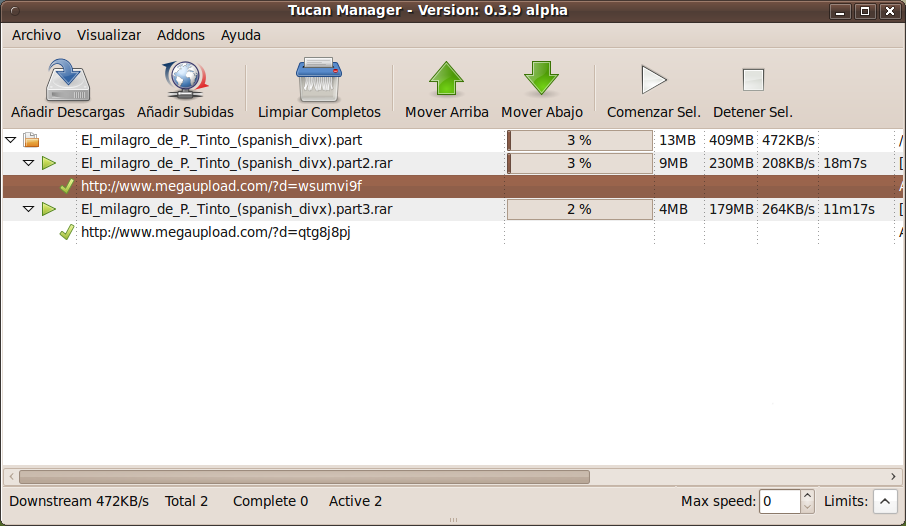This screenshot has height=526, width=906.
Task: Maximize the Tucan Manager window
Action: (x=865, y=11)
